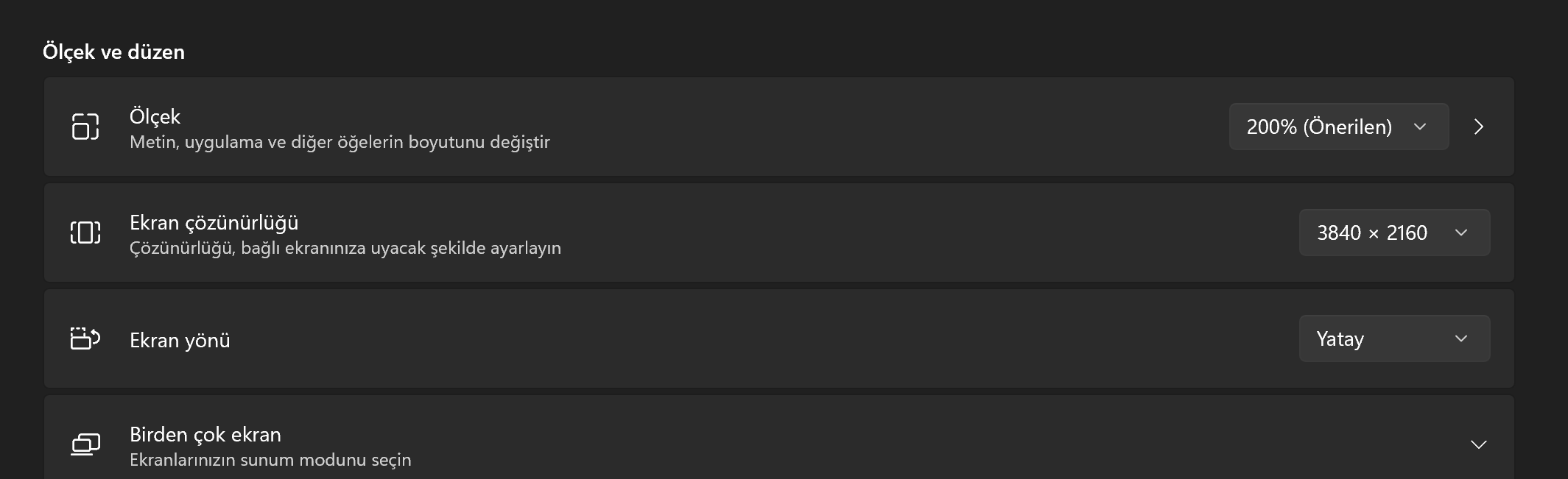Click 'Ekranlarınızın sunum modunu seçin' description

(270, 460)
